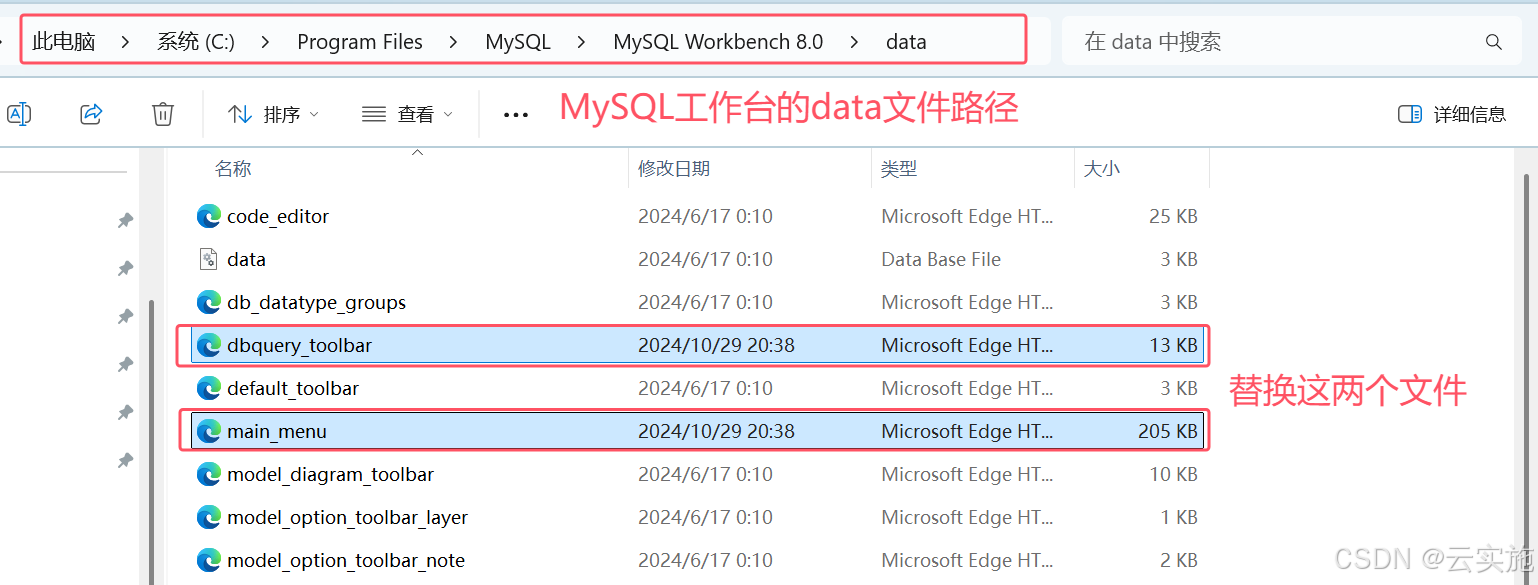Viewport: 1538px width, 585px height.
Task: Click the Delete trash icon
Action: [x=163, y=114]
